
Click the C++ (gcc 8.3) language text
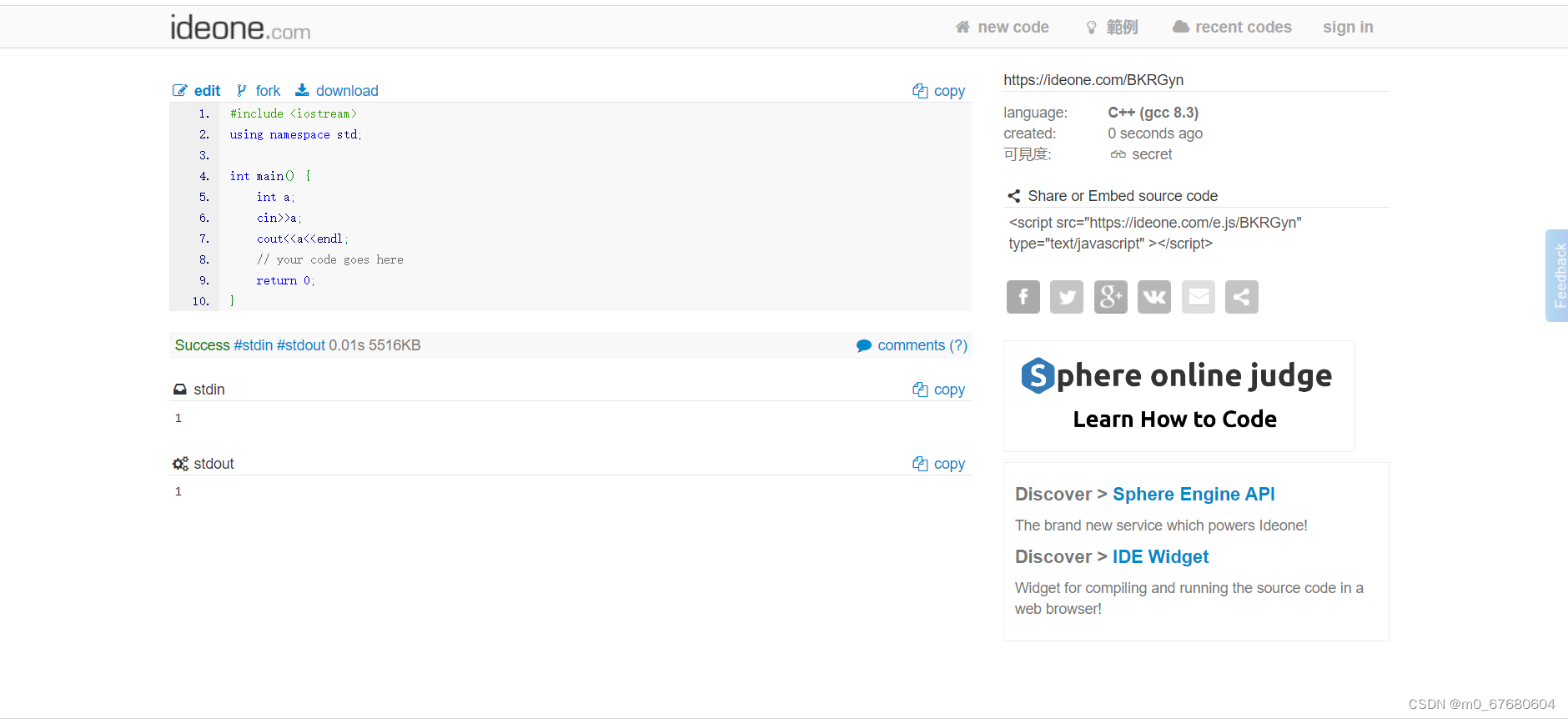(x=1153, y=113)
